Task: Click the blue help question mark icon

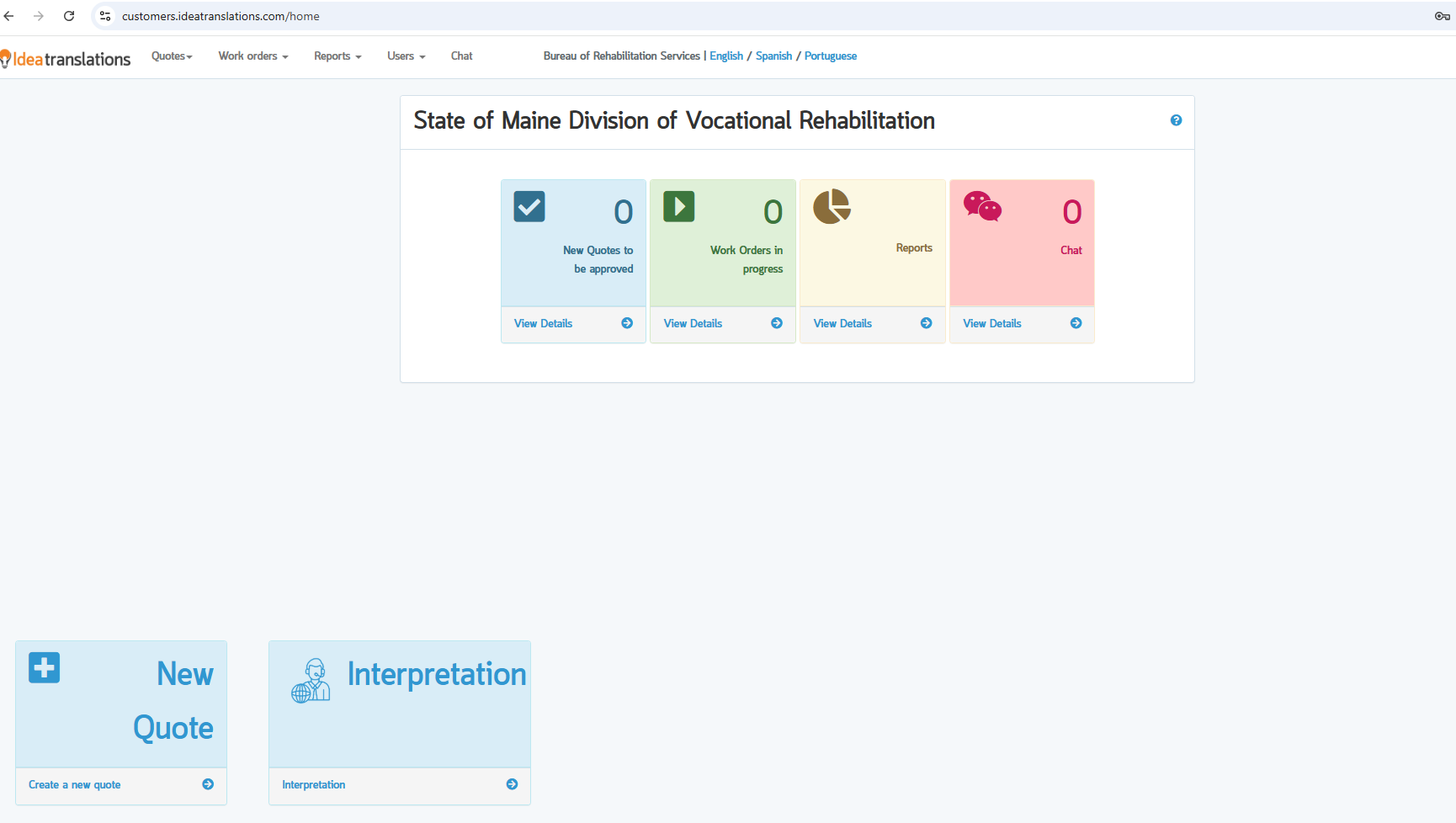Action: tap(1176, 120)
